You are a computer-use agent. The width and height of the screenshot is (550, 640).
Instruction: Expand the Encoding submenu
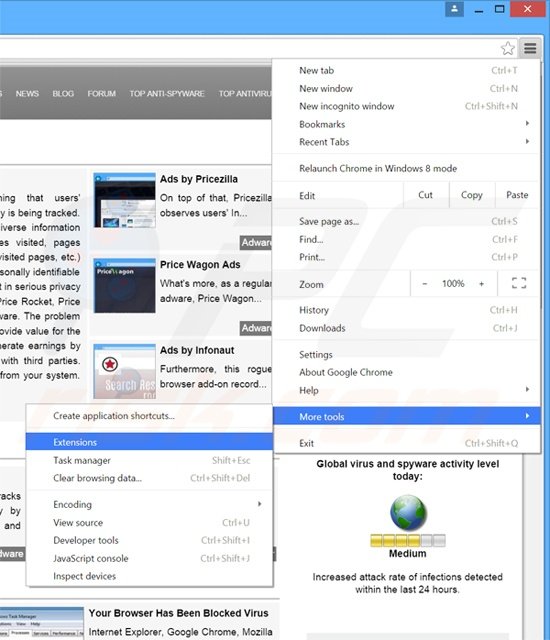149,504
